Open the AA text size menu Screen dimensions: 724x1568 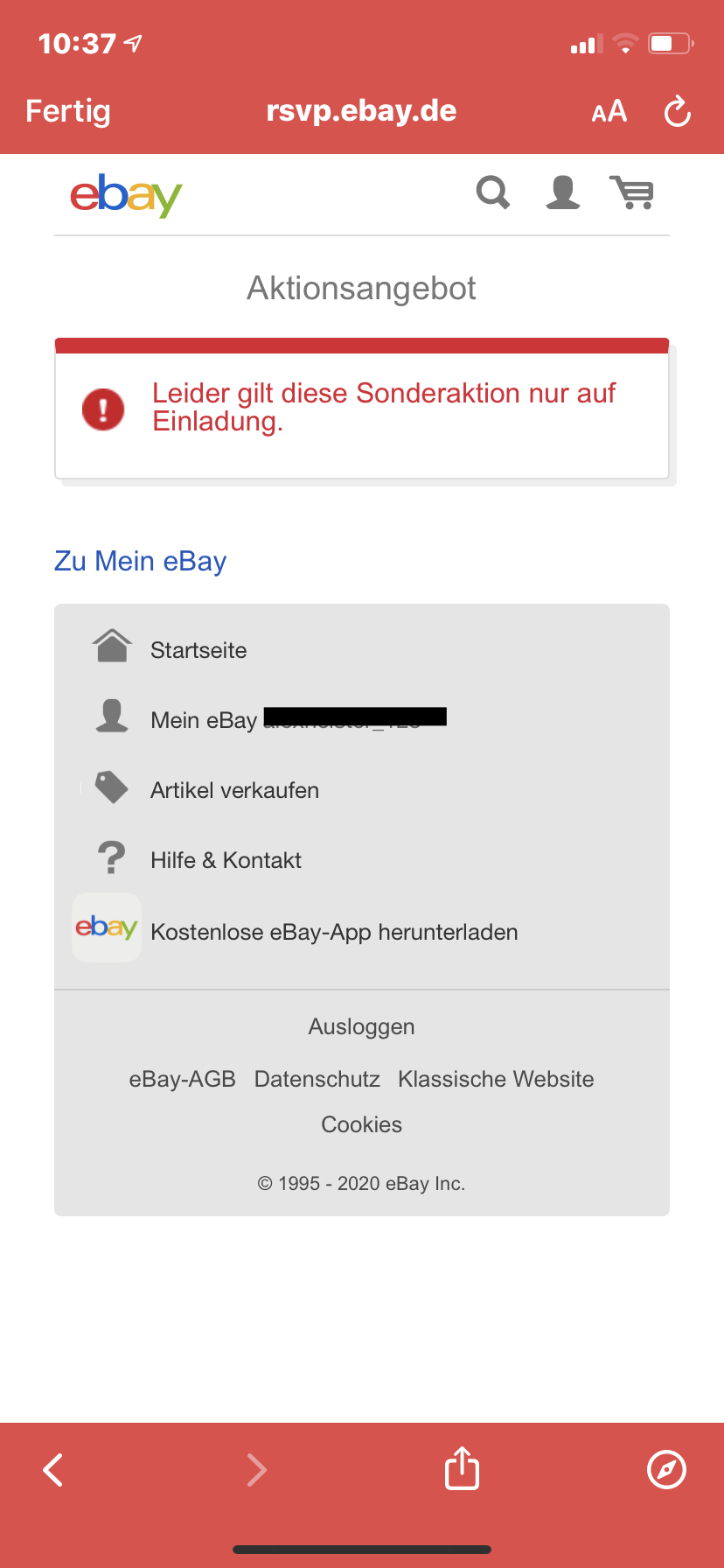(609, 112)
